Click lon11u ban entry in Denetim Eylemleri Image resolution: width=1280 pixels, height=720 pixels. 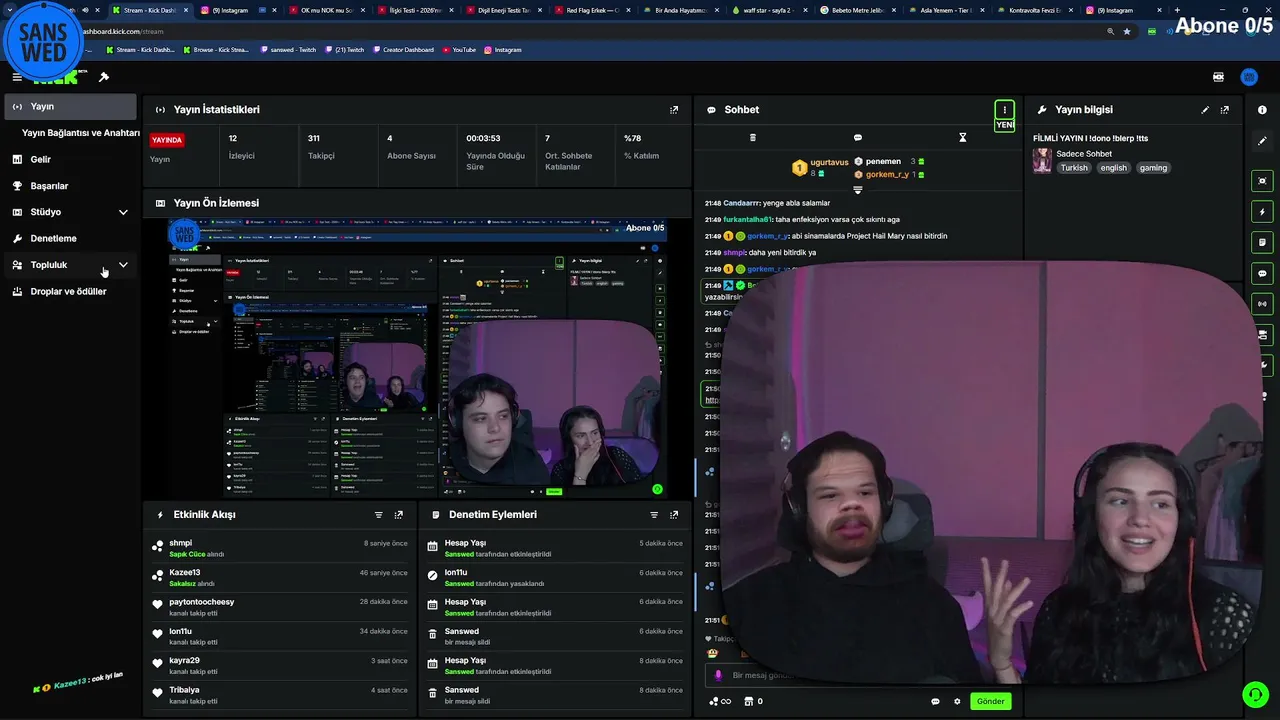point(455,572)
